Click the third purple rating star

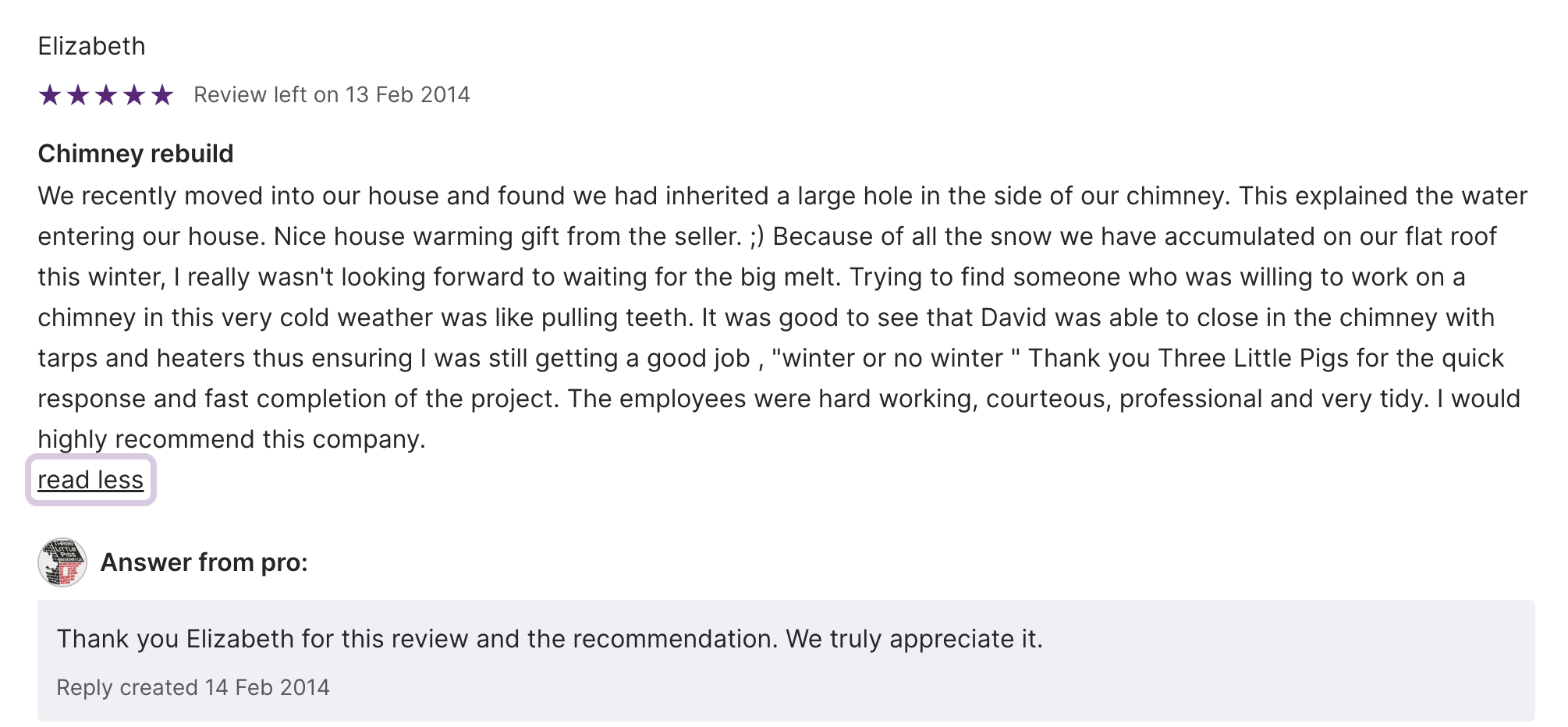coord(106,95)
